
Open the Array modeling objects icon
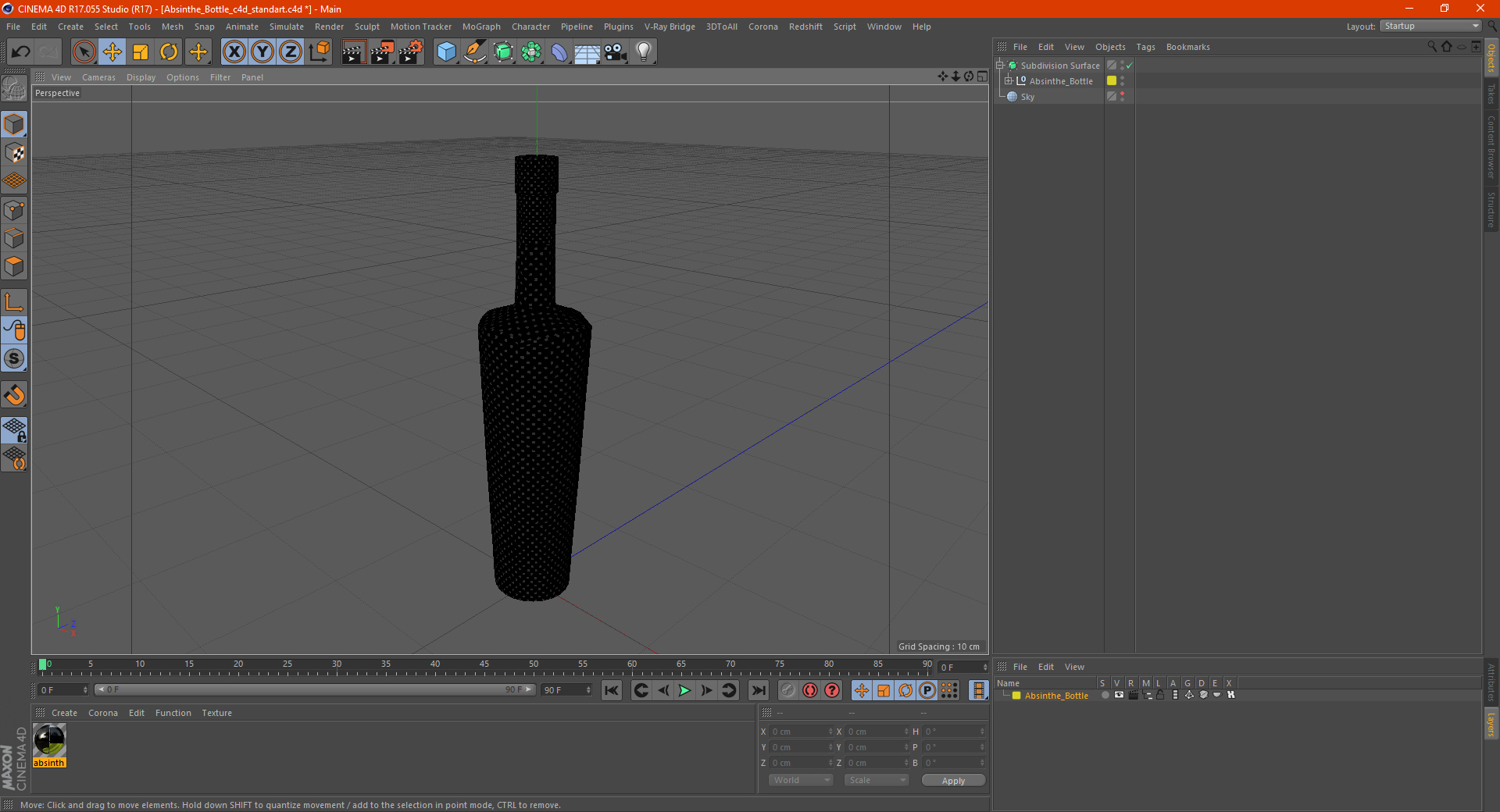(x=531, y=52)
